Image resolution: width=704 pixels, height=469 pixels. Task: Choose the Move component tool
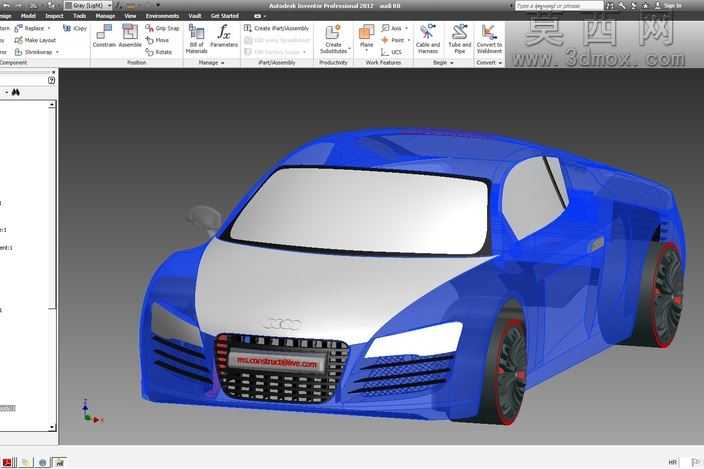pos(157,40)
